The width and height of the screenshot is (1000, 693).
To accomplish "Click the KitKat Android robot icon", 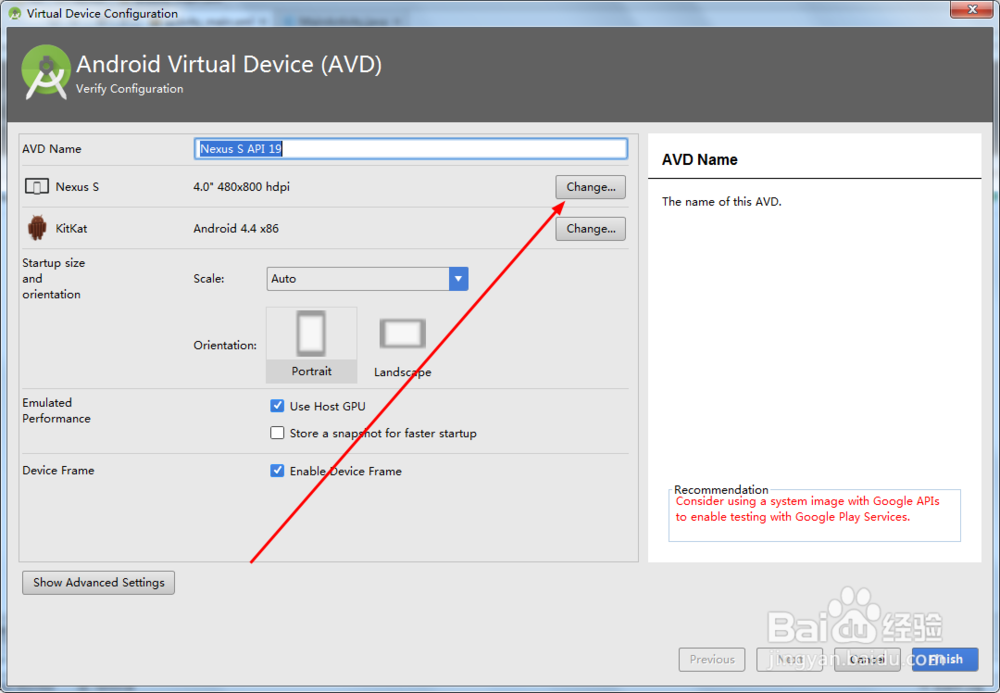I will 36,228.
